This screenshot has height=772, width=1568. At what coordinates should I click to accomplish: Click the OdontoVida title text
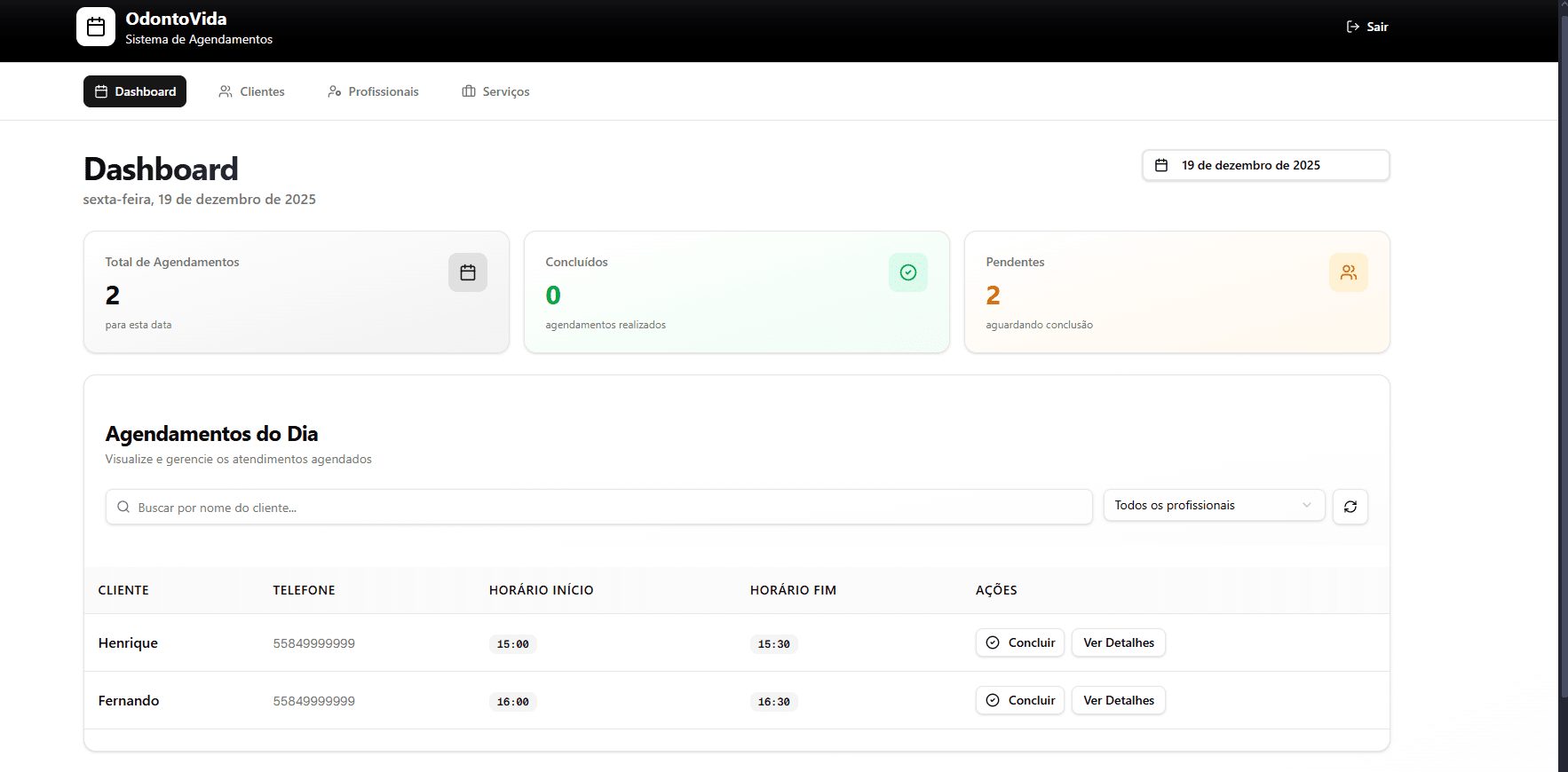pyautogui.click(x=176, y=19)
